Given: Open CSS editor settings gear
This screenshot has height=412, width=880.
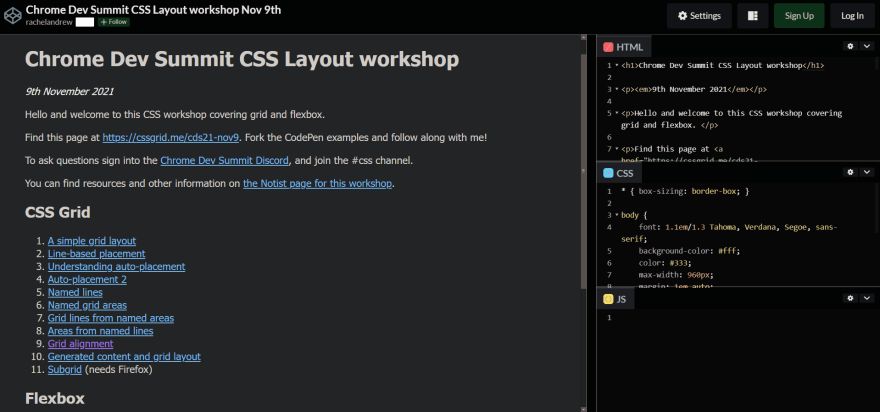Looking at the screenshot, I should pyautogui.click(x=850, y=172).
